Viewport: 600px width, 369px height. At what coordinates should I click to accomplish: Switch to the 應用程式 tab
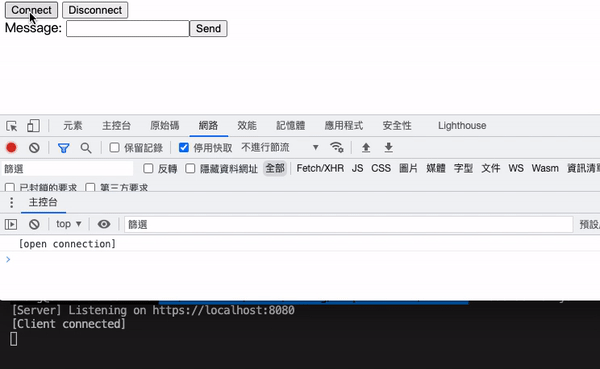344,126
